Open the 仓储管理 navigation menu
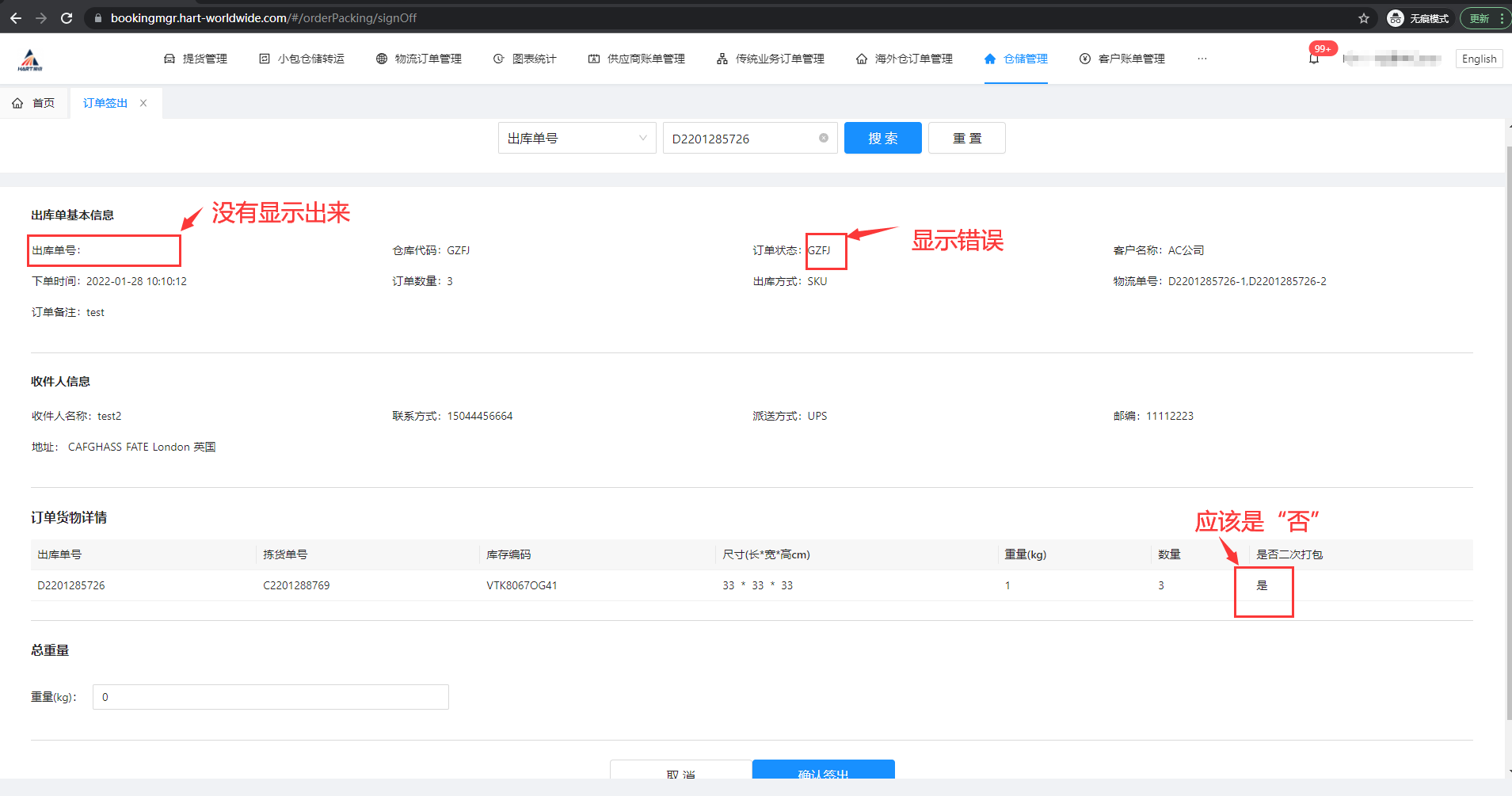Viewport: 1512px width, 796px height. [x=1015, y=59]
